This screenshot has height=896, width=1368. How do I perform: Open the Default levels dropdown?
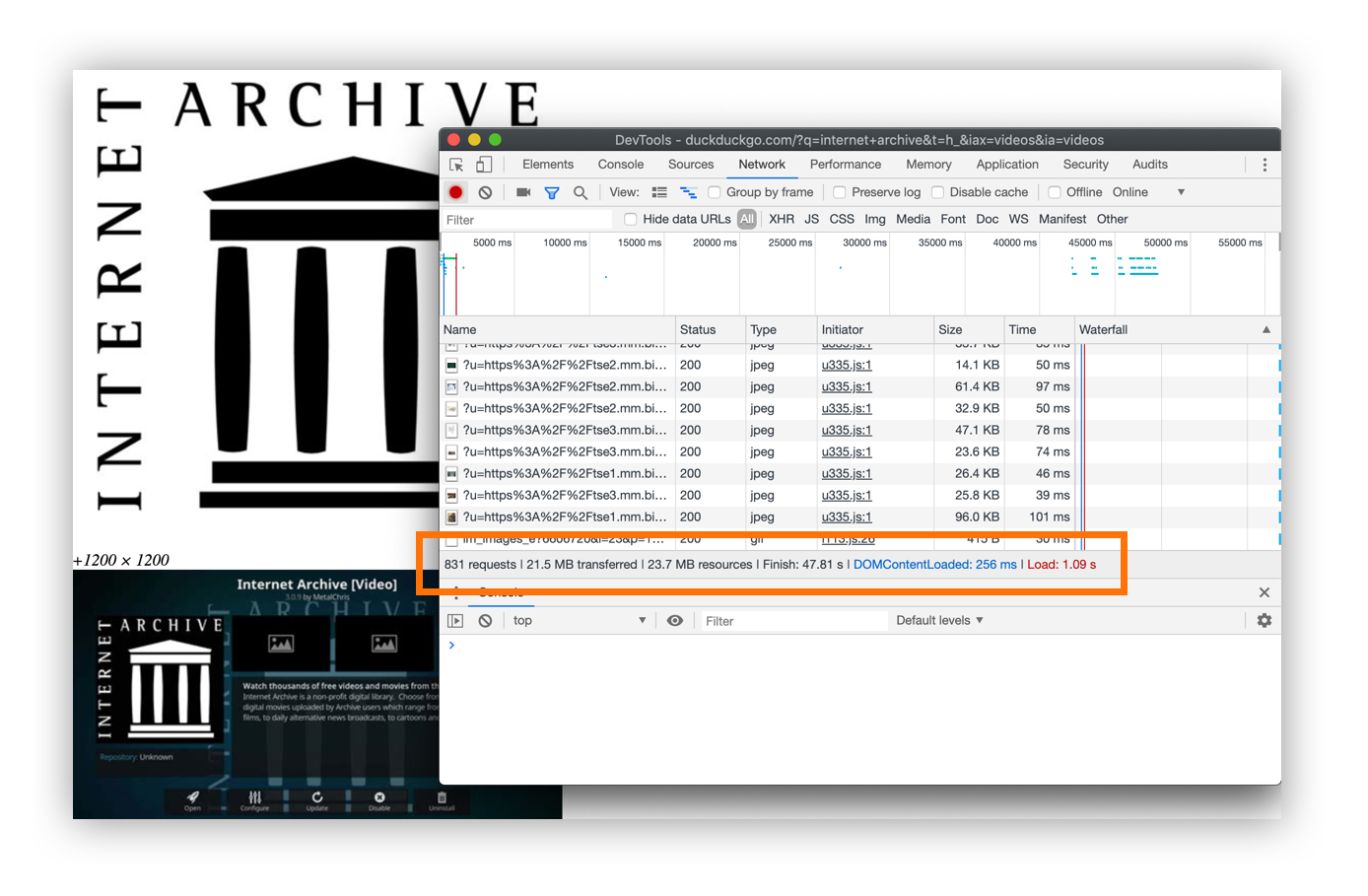940,621
